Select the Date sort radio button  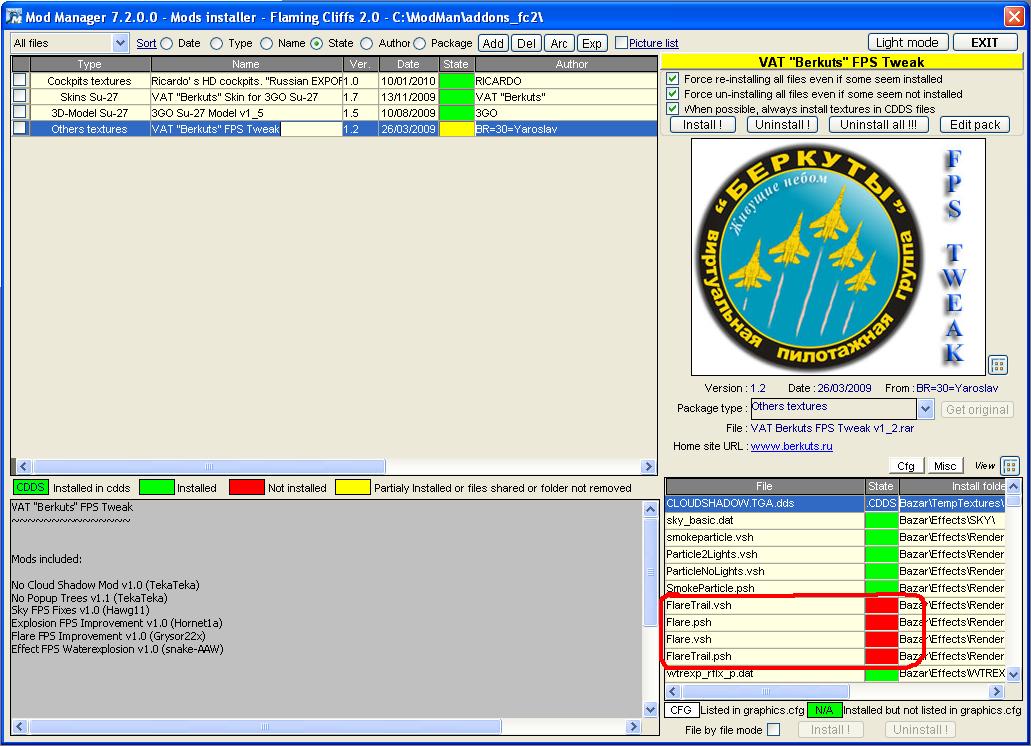click(x=167, y=44)
